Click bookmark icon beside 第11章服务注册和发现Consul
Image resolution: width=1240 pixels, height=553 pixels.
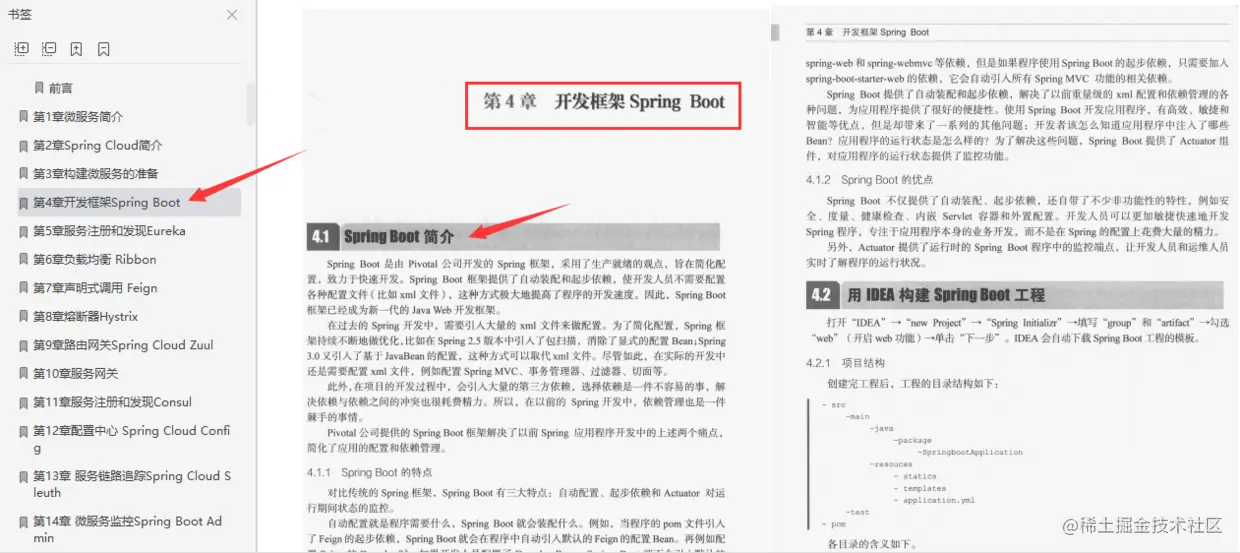pyautogui.click(x=23, y=402)
